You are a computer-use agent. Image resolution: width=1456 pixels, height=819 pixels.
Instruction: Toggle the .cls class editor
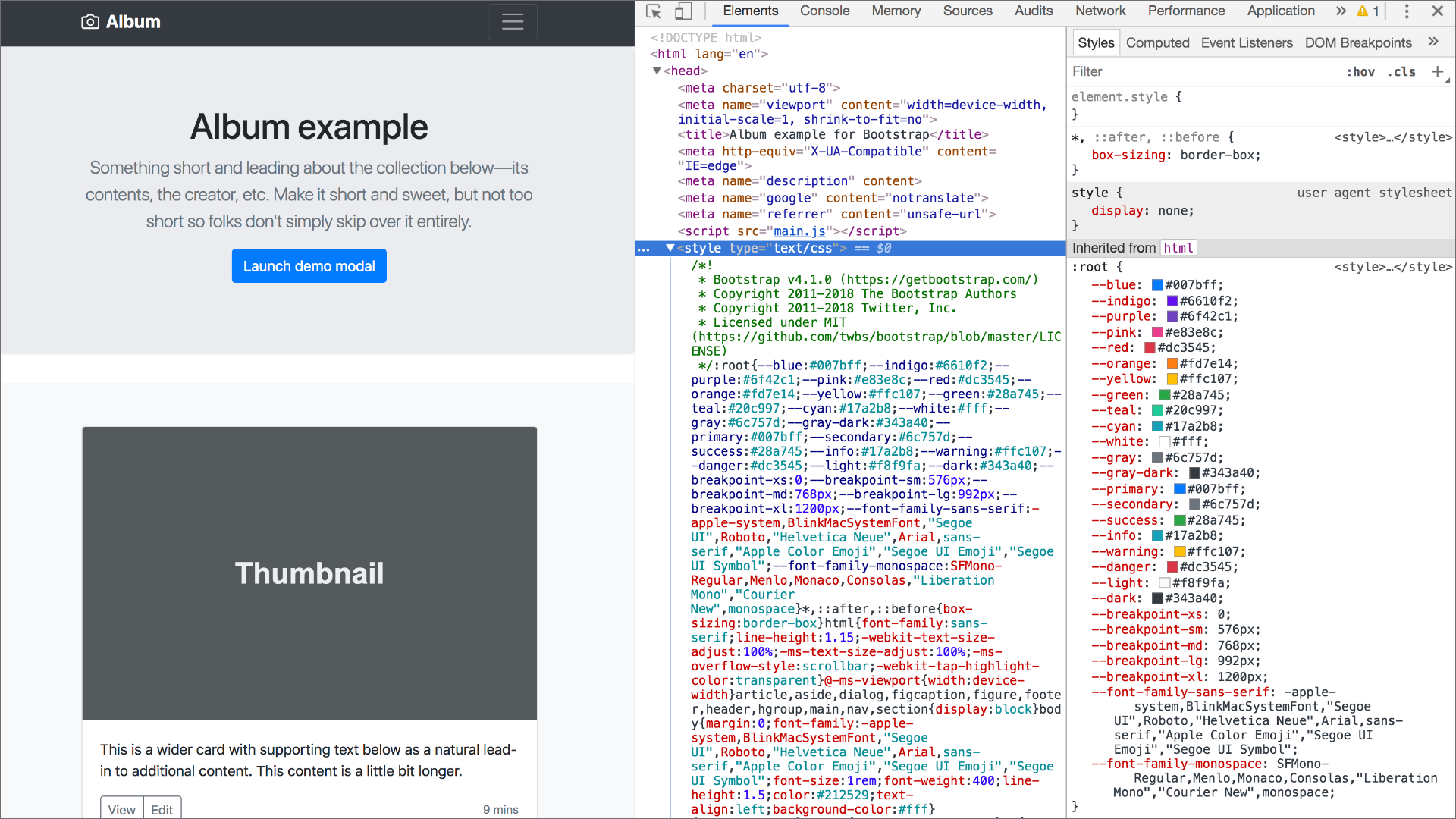(1401, 72)
